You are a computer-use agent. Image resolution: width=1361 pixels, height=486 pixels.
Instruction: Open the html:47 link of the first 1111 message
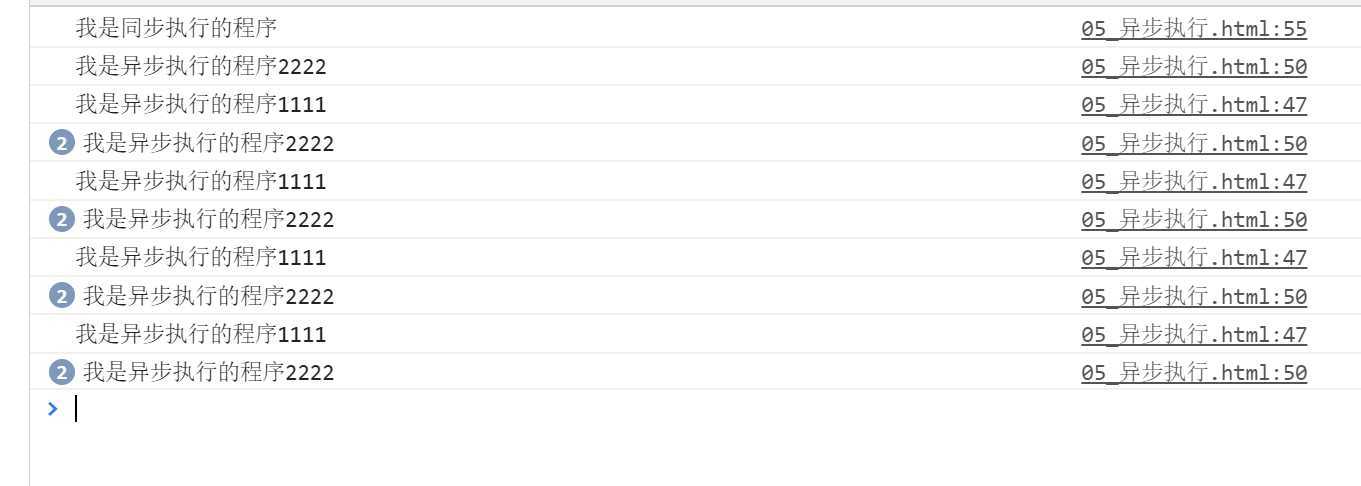1194,105
